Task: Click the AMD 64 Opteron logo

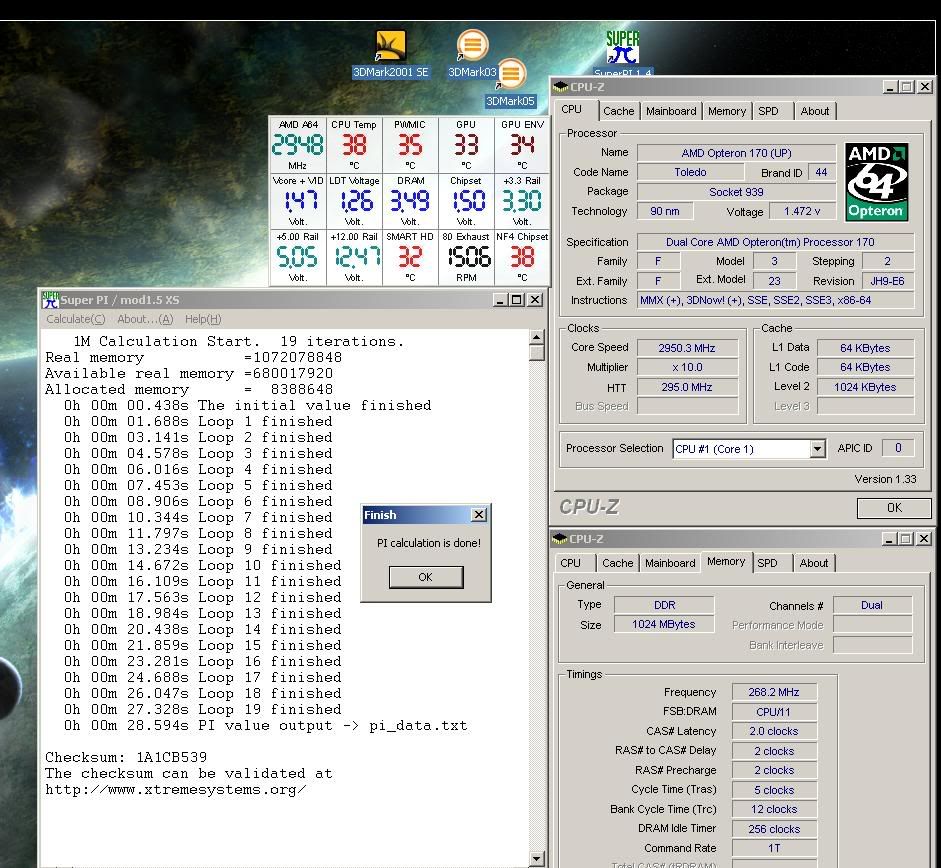Action: (x=876, y=181)
